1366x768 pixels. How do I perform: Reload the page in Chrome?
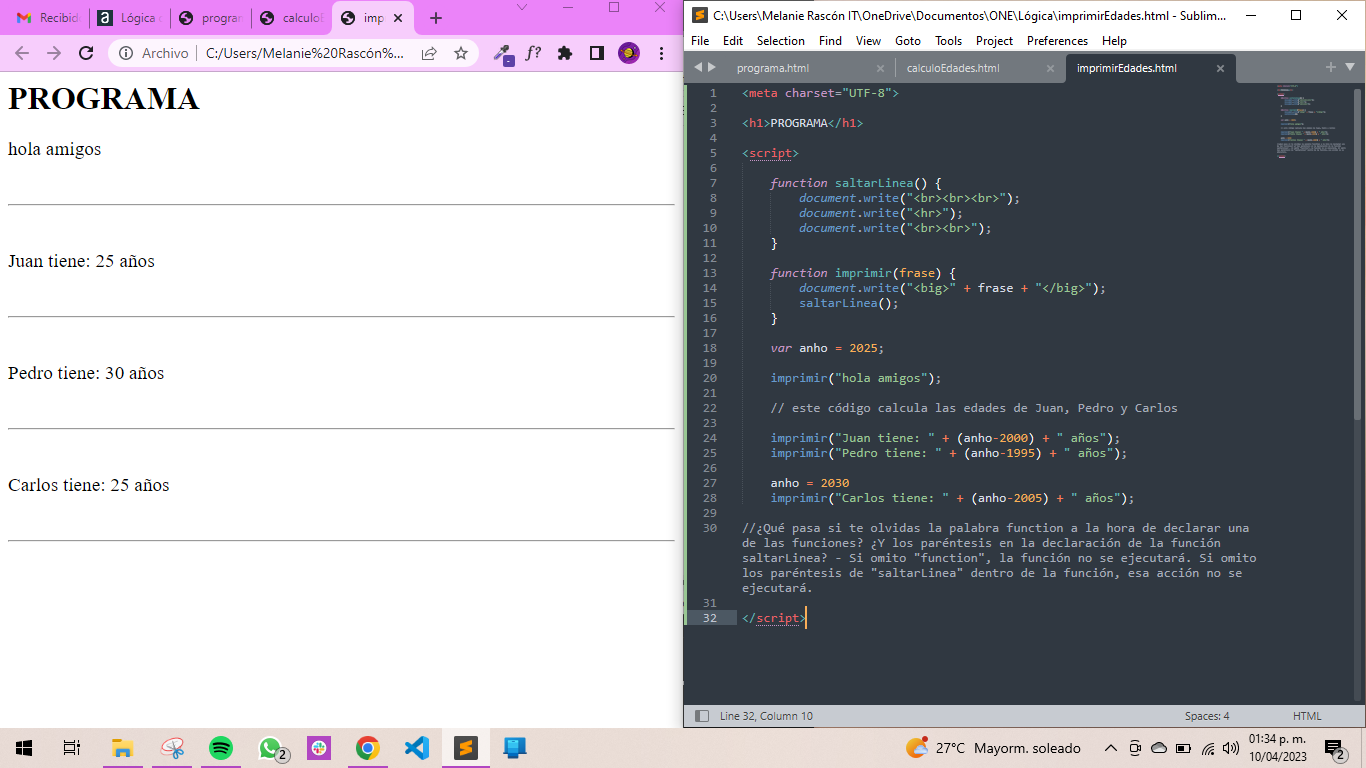click(86, 53)
